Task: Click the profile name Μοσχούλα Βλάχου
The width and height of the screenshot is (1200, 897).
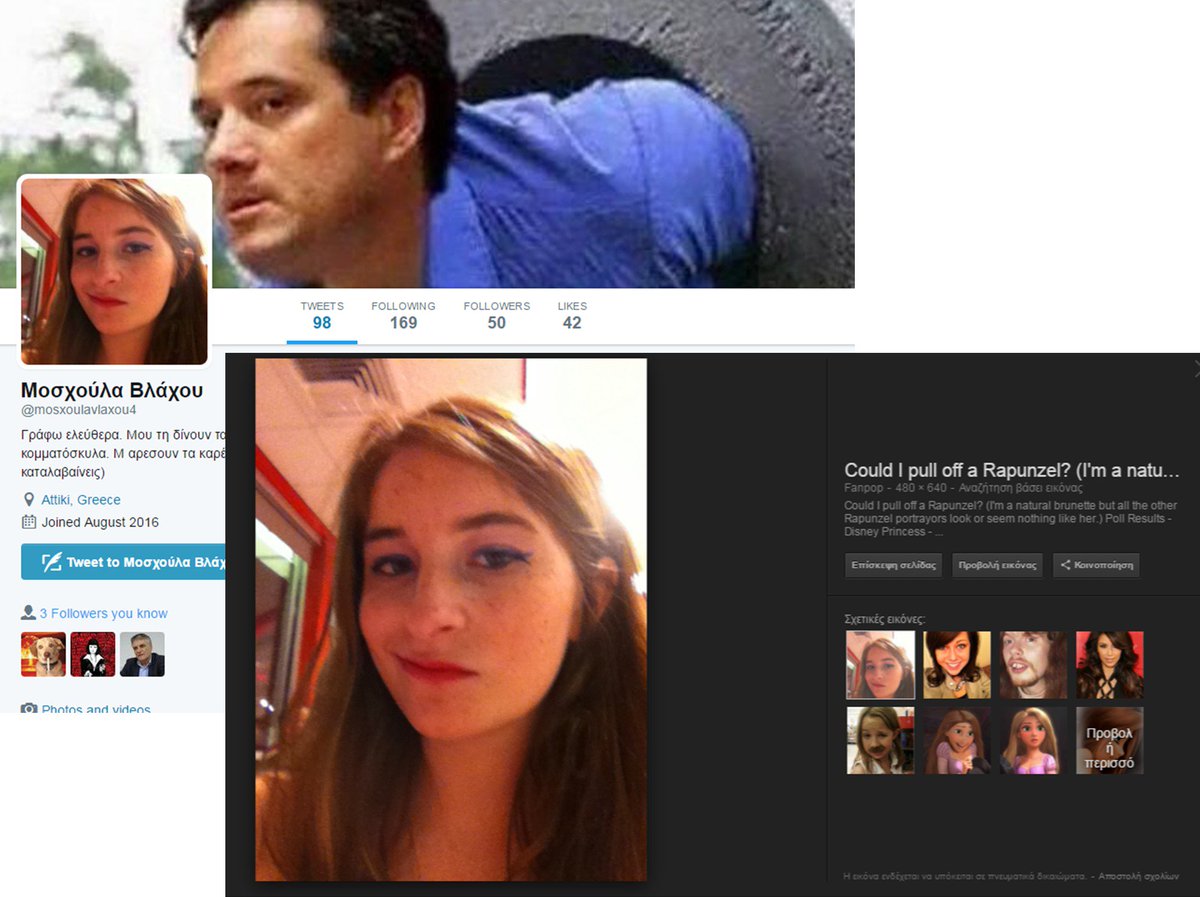Action: [112, 390]
